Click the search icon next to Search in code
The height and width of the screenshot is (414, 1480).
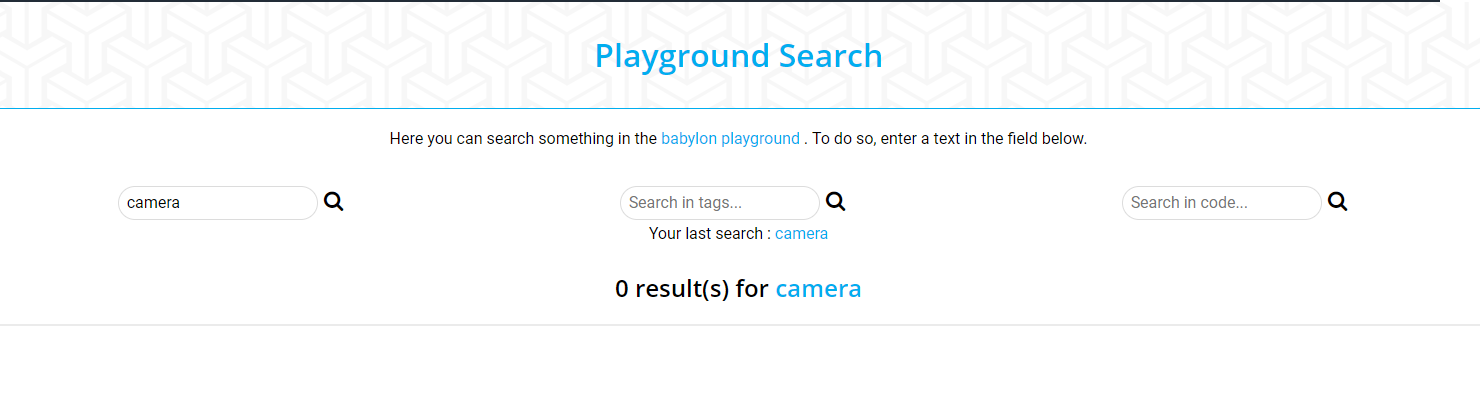pos(1338,202)
